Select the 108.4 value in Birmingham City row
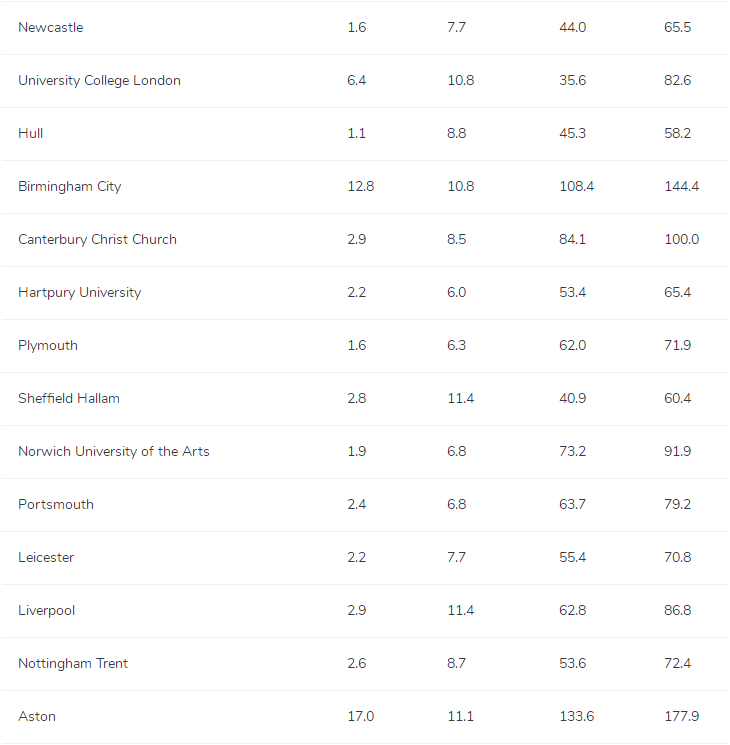Screen dimensions: 730x745 tap(576, 187)
